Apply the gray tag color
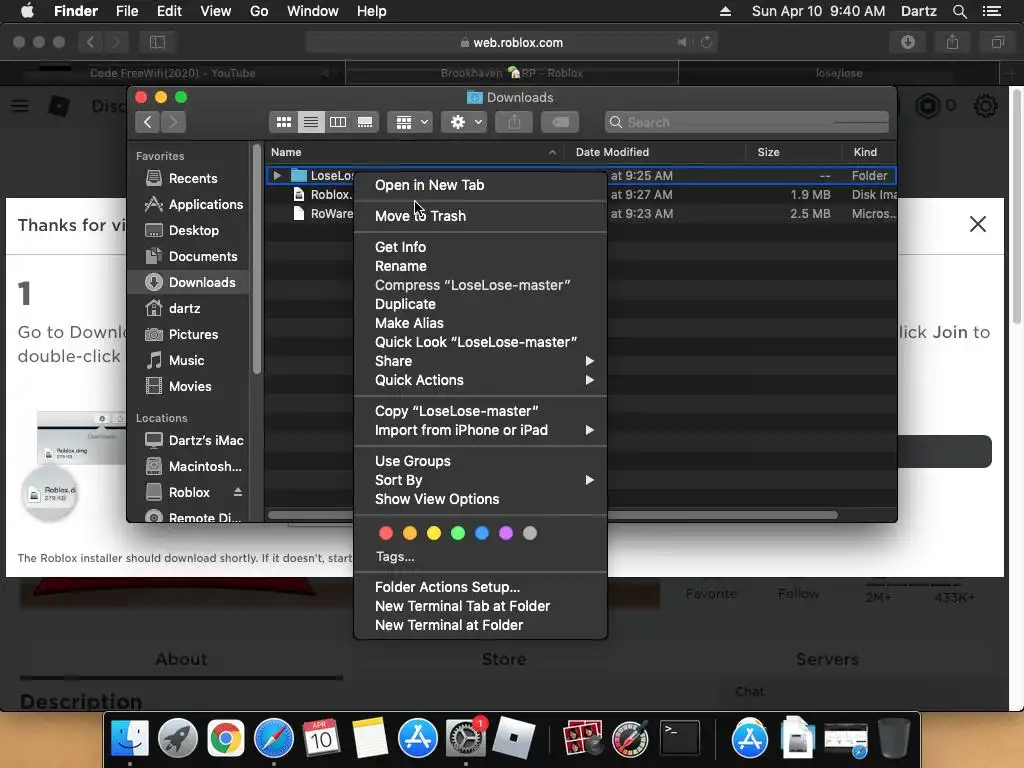This screenshot has height=768, width=1024. (530, 533)
